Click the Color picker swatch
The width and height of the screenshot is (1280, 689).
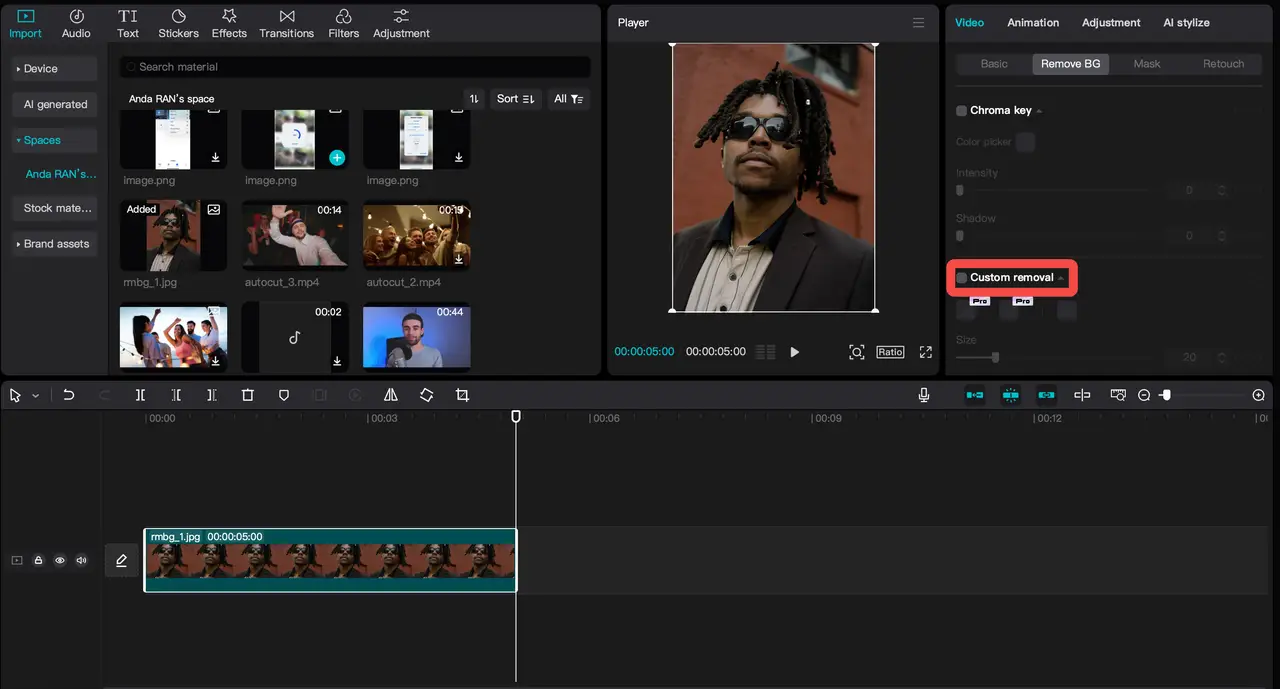coord(1025,142)
